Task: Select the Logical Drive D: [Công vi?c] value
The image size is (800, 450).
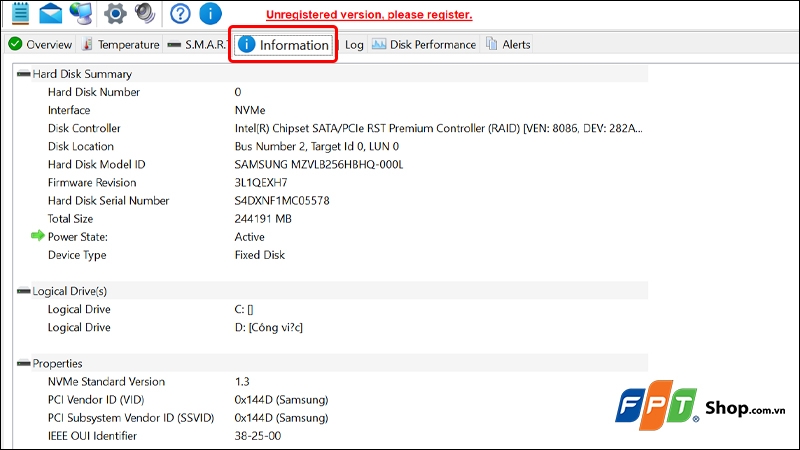Action: [268, 328]
